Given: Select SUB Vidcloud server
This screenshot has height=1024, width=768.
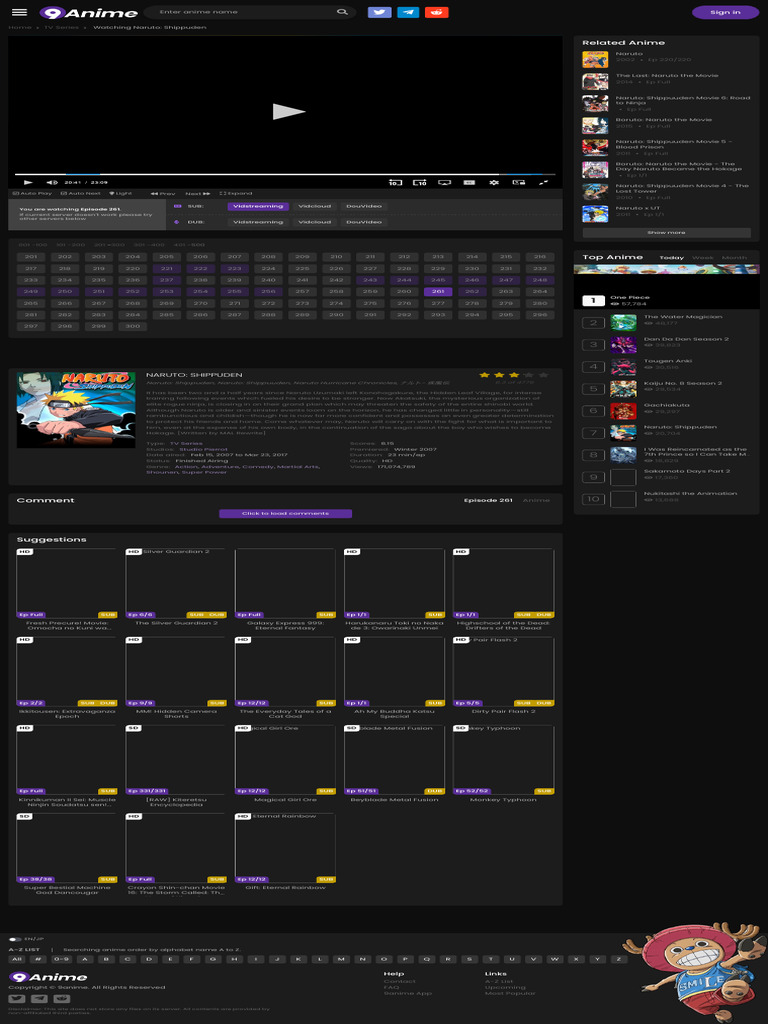Looking at the screenshot, I should pos(315,206).
